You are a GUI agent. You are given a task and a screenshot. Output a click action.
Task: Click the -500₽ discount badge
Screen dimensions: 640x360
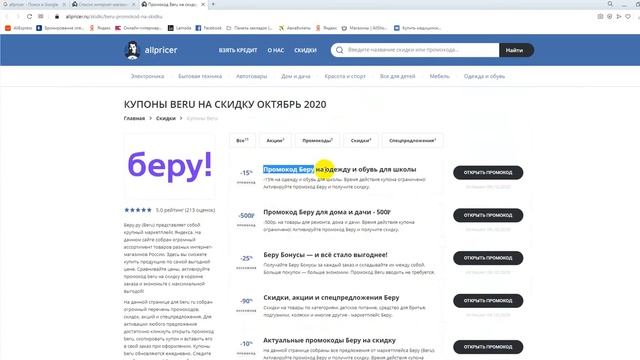tap(246, 216)
